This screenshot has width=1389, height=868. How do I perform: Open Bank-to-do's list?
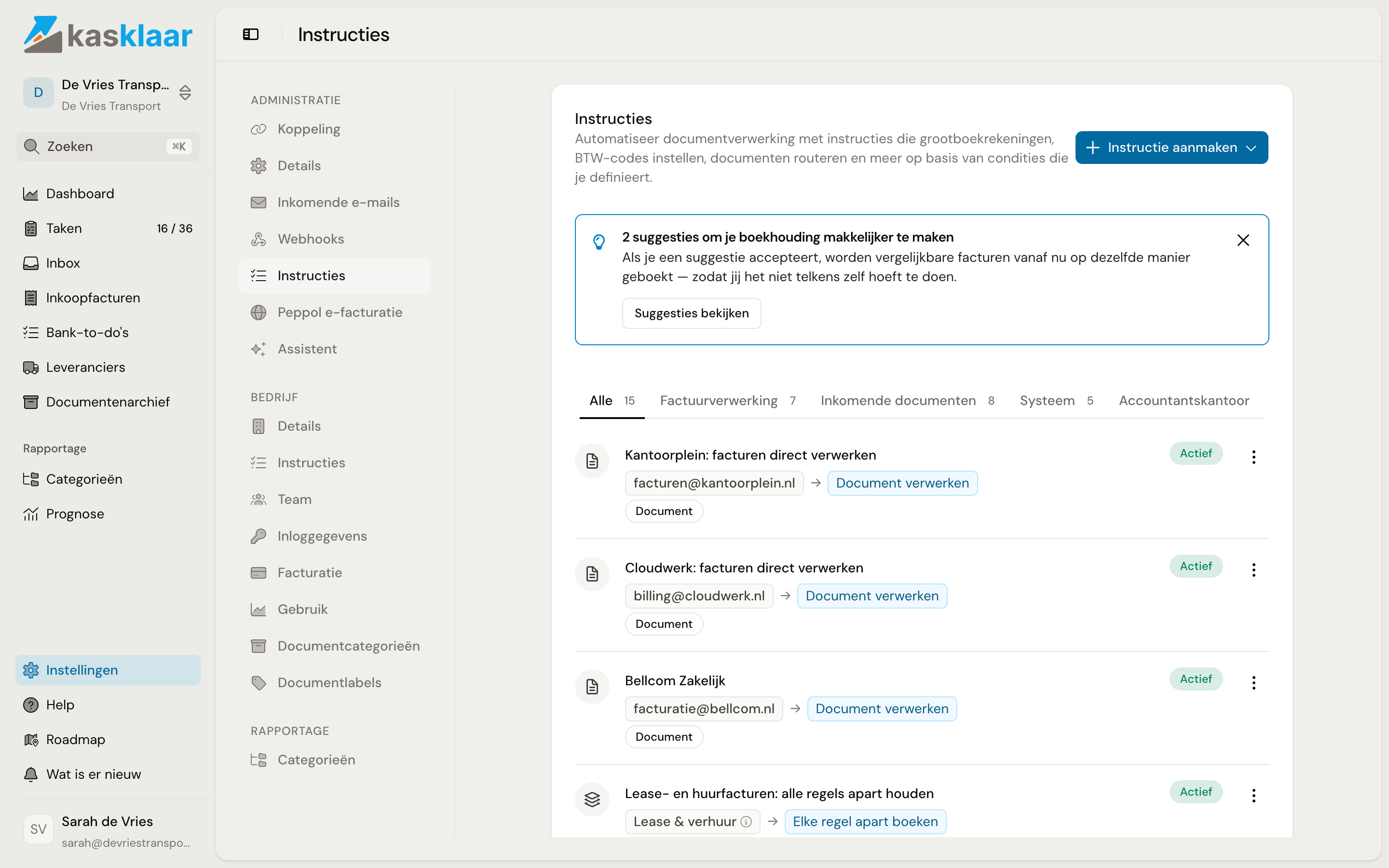[x=108, y=332]
